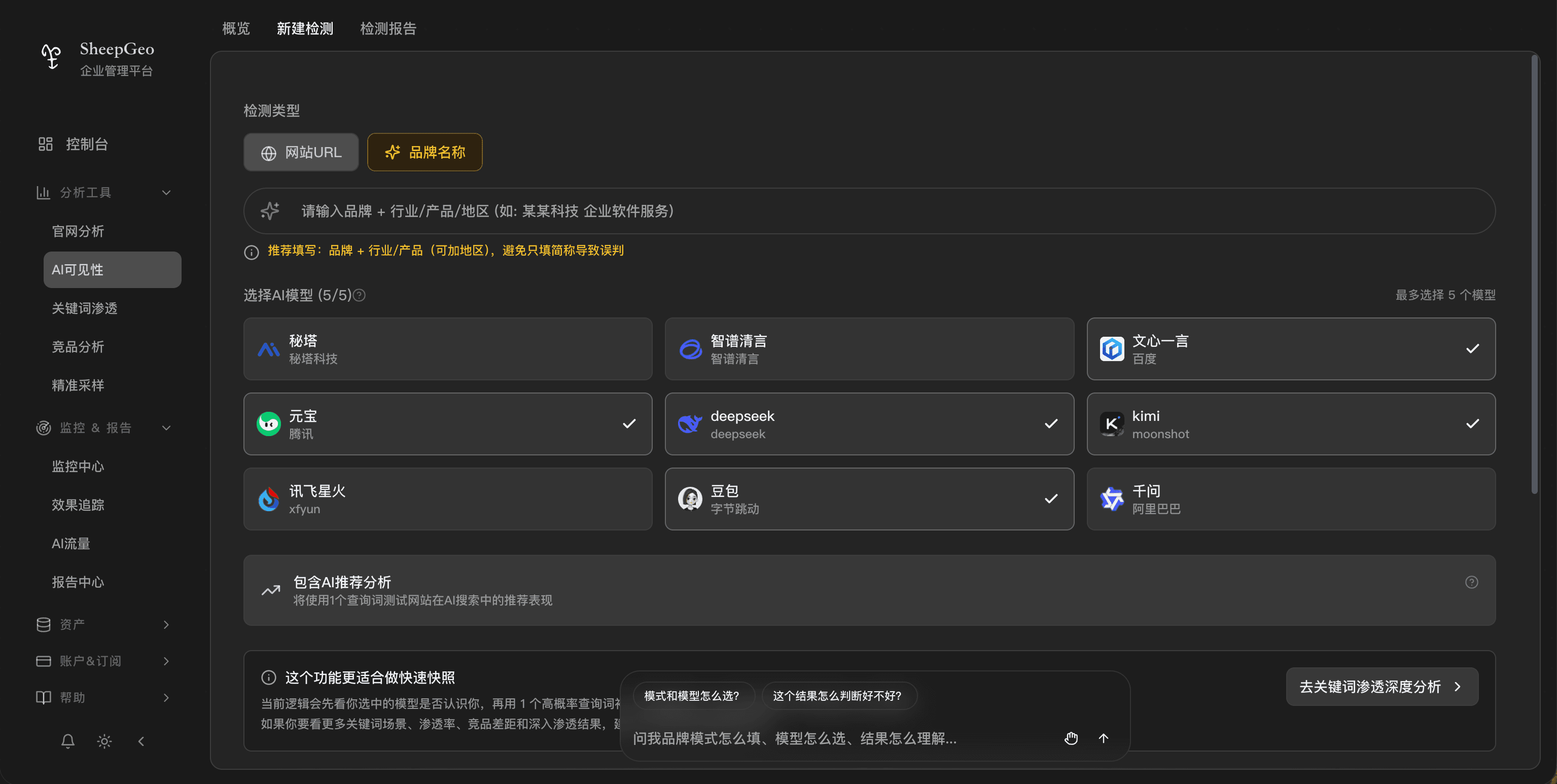This screenshot has height=784, width=1557.
Task: Expand the 帮助 section
Action: coord(103,698)
